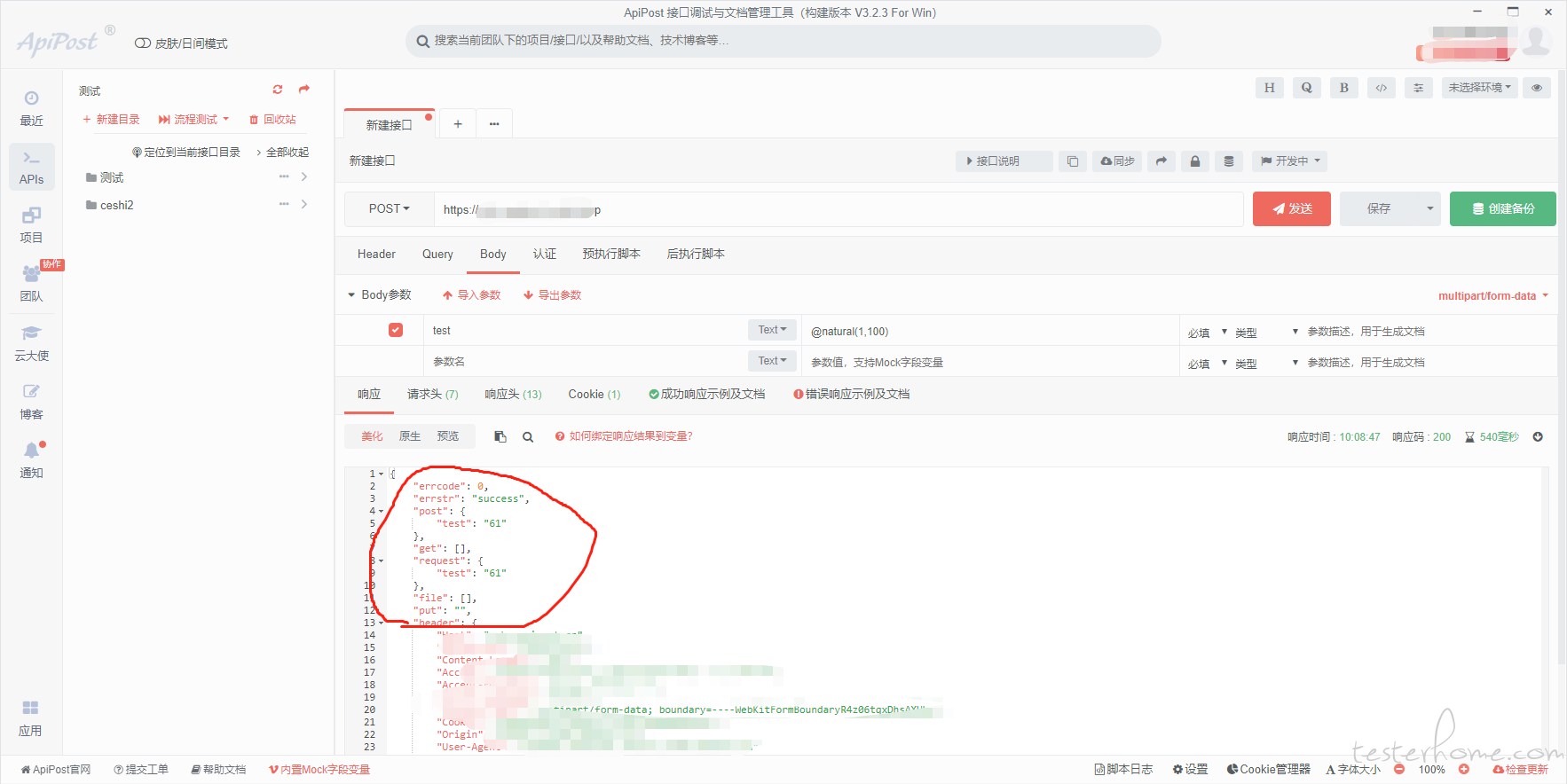Expand the ceshi2 folder arrow
Viewport: 1567px width, 784px height.
304,205
